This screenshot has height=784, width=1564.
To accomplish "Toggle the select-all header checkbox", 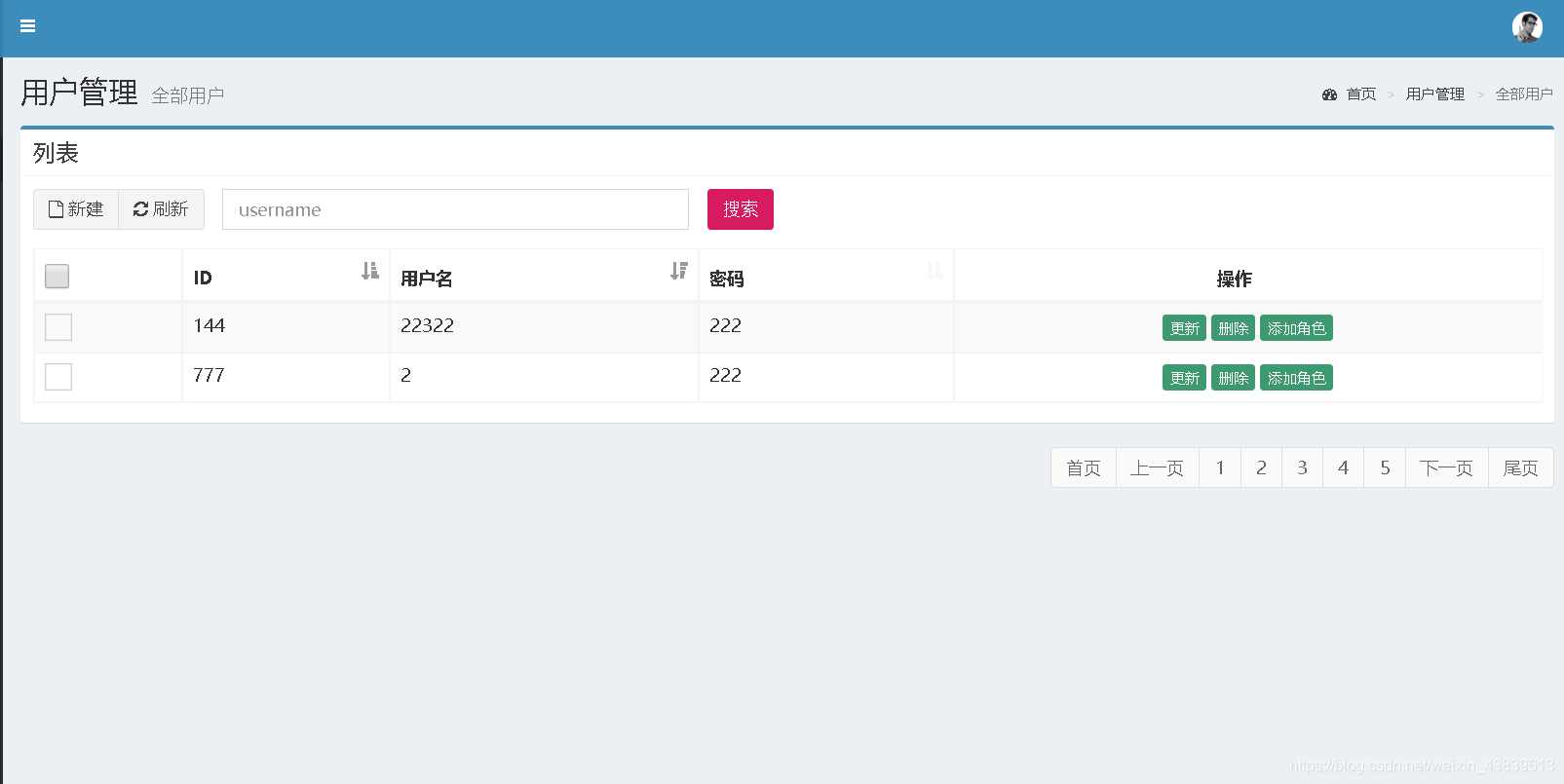I will tap(57, 277).
